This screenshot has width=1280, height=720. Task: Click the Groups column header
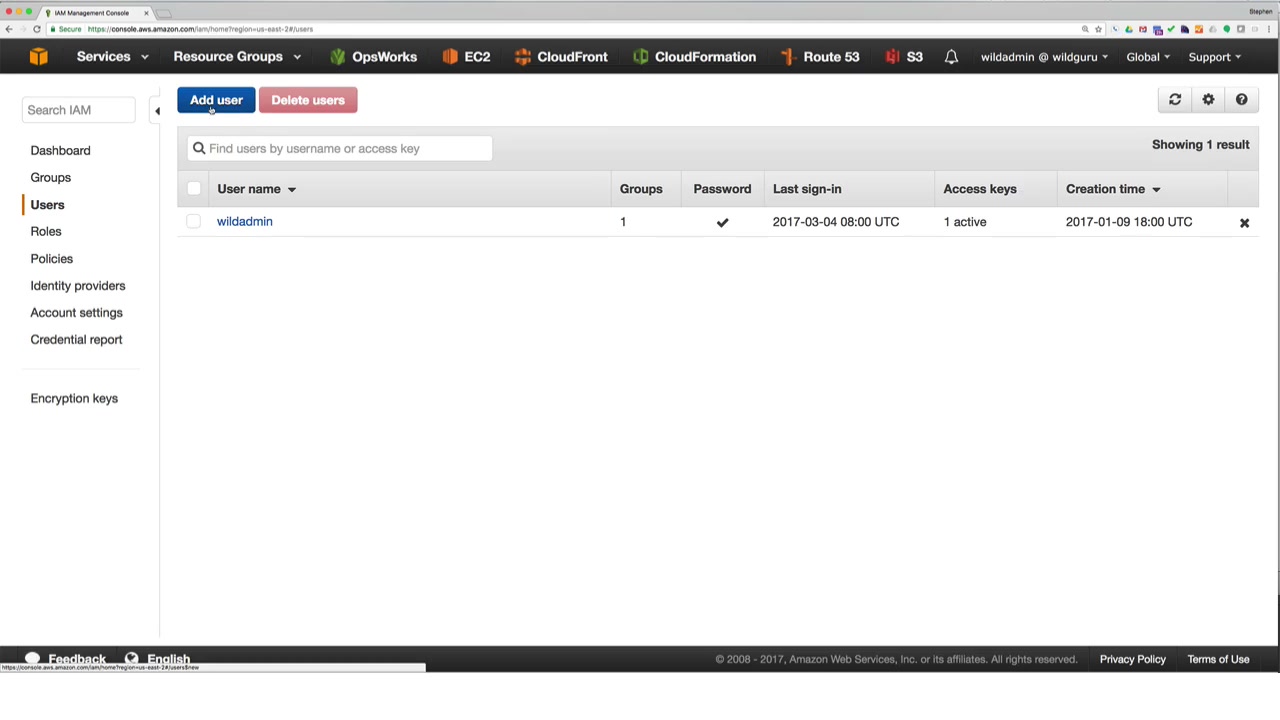(x=641, y=189)
